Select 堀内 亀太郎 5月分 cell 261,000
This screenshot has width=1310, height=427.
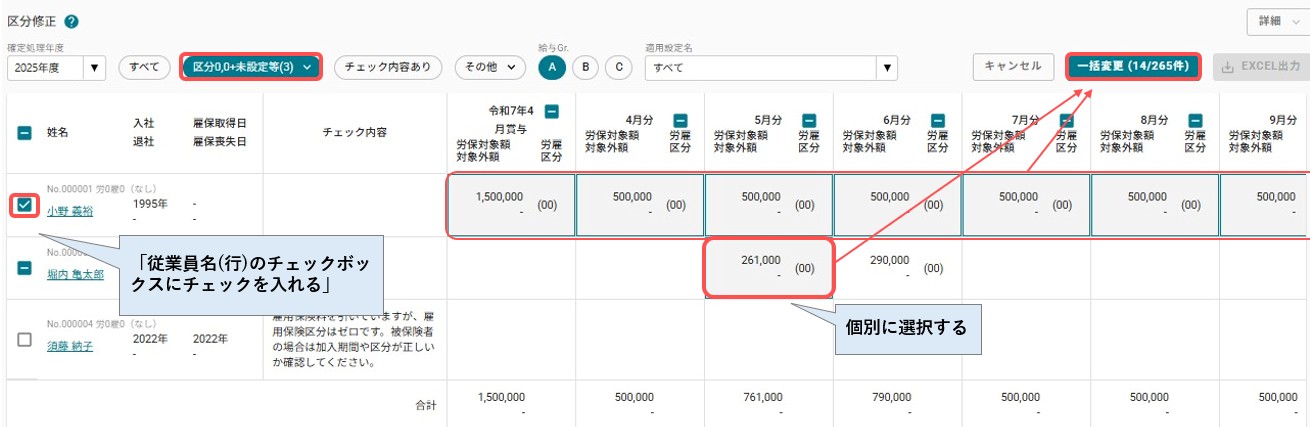(x=769, y=268)
